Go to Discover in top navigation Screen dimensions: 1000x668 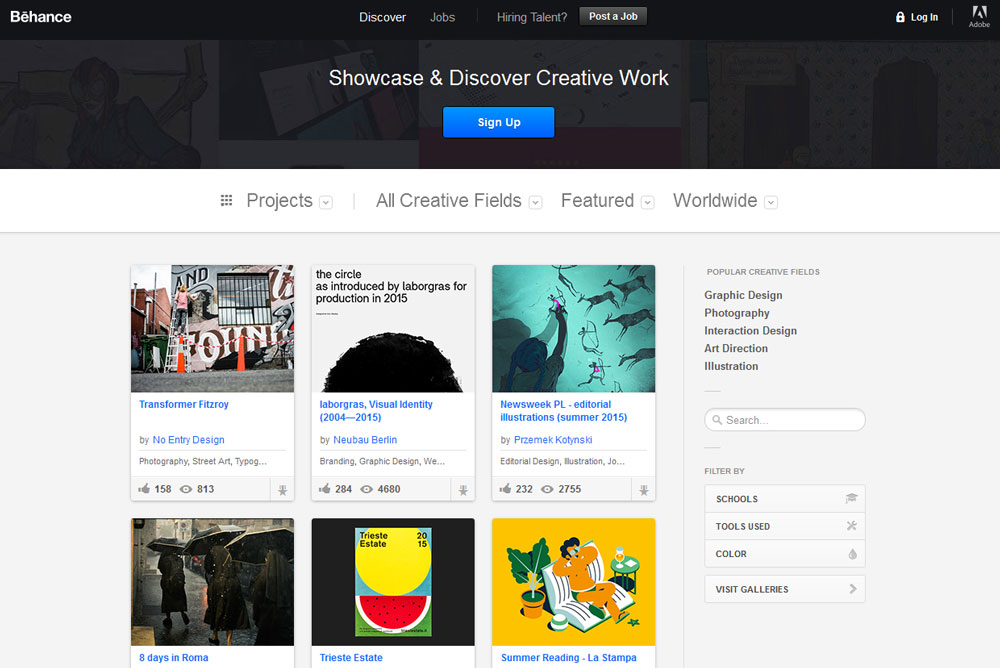click(x=382, y=17)
